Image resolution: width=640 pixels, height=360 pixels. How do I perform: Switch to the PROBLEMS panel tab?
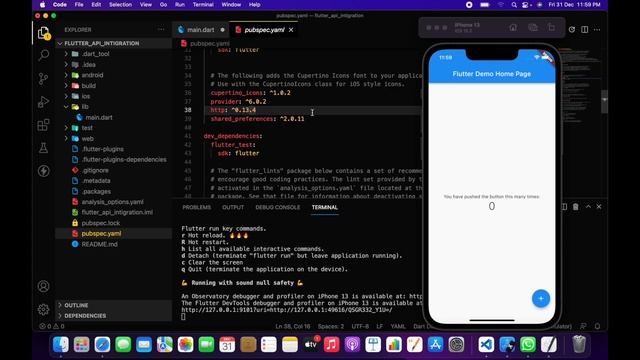click(197, 207)
